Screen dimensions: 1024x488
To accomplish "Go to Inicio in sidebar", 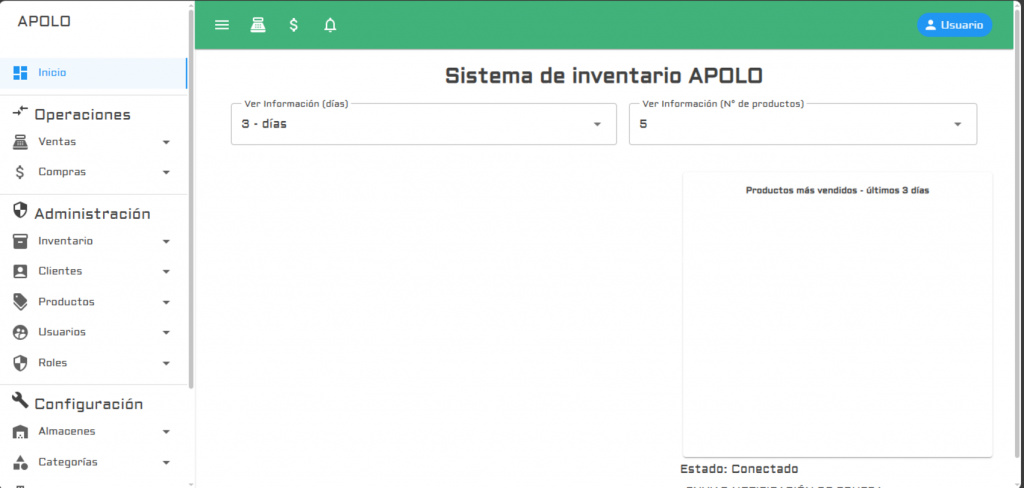I will pos(52,72).
